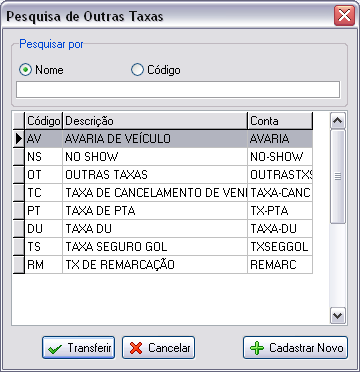The image size is (360, 372).
Task: Click the TAXA-DU account cell
Action: point(280,229)
